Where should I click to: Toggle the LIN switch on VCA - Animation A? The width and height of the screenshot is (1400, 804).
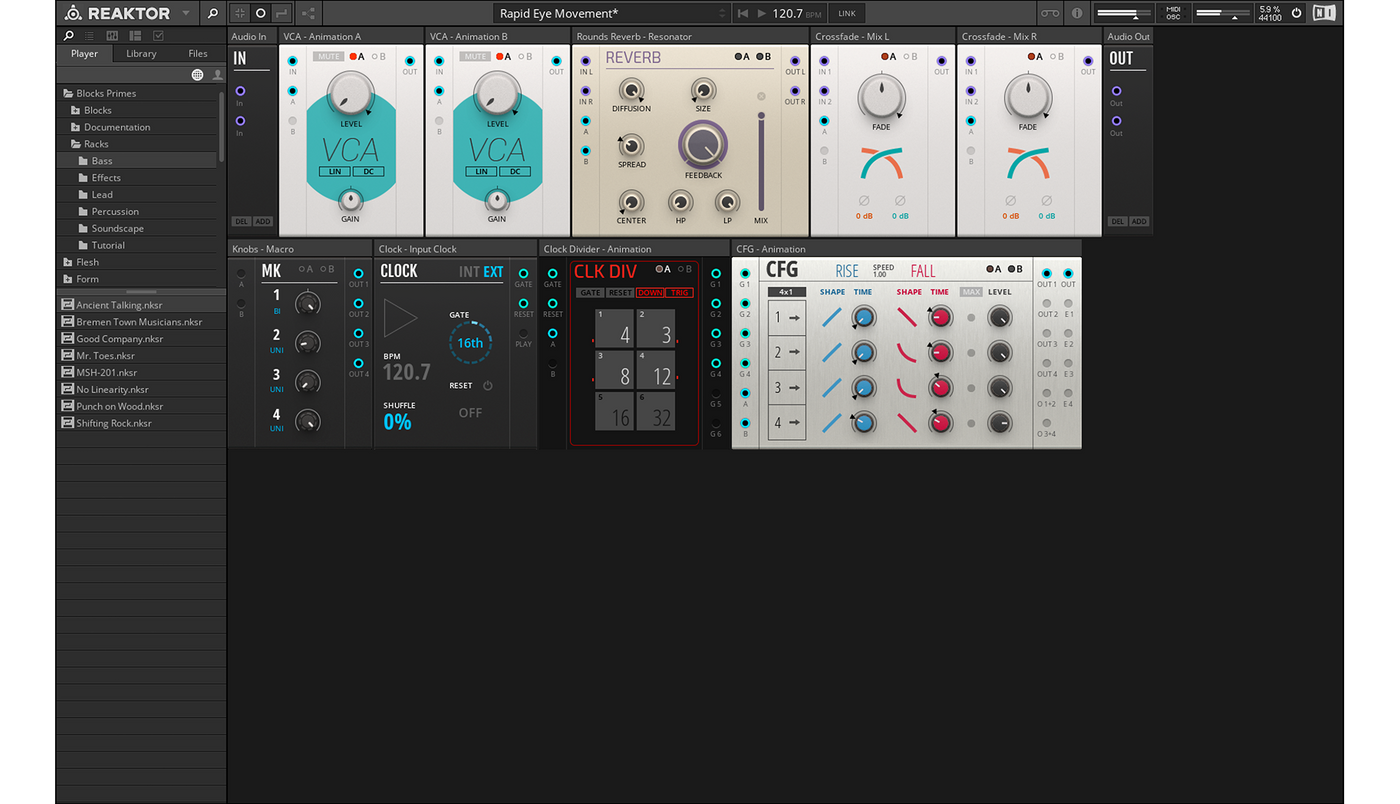(334, 172)
